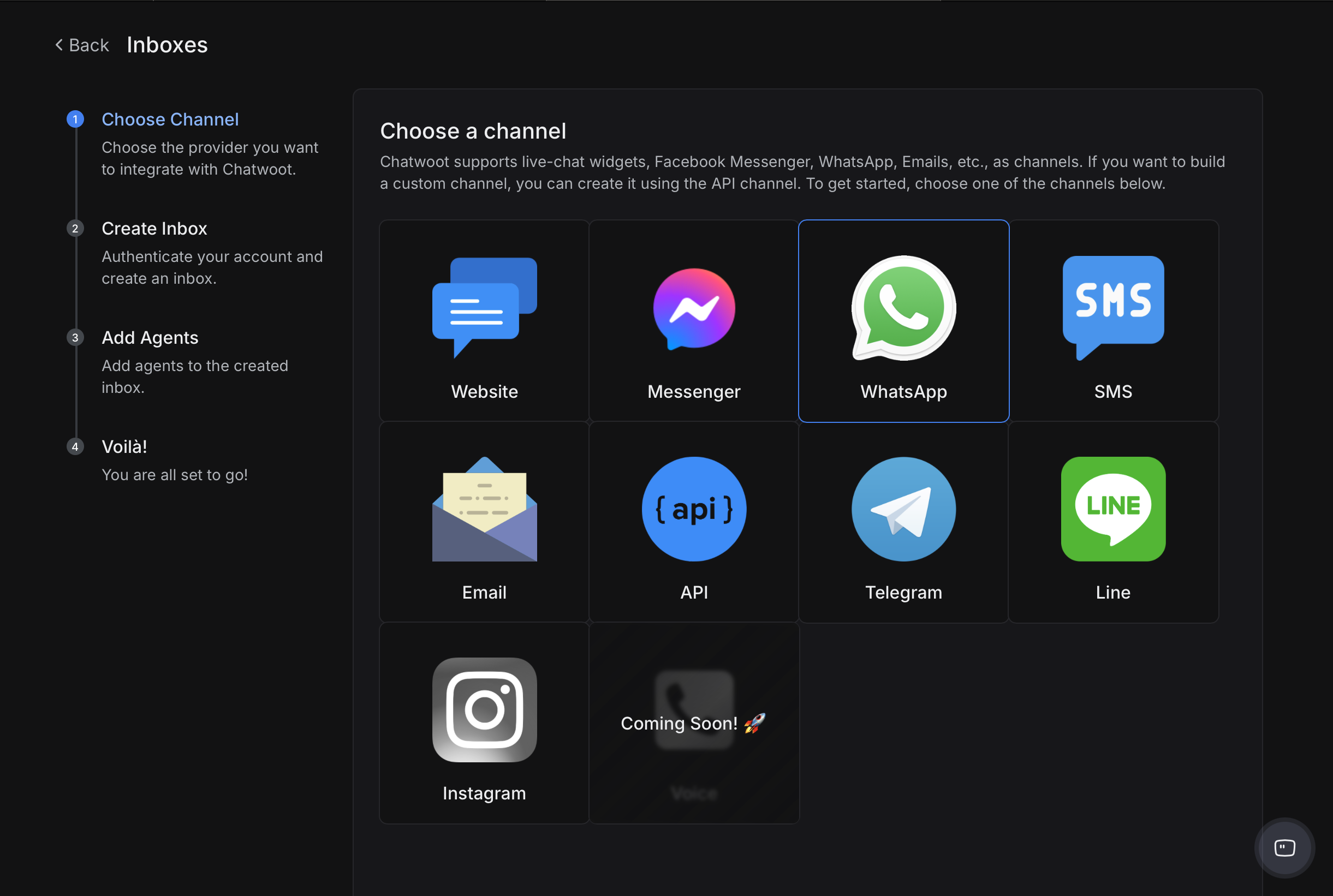Click the API label below icon
1333x896 pixels.
694,592
